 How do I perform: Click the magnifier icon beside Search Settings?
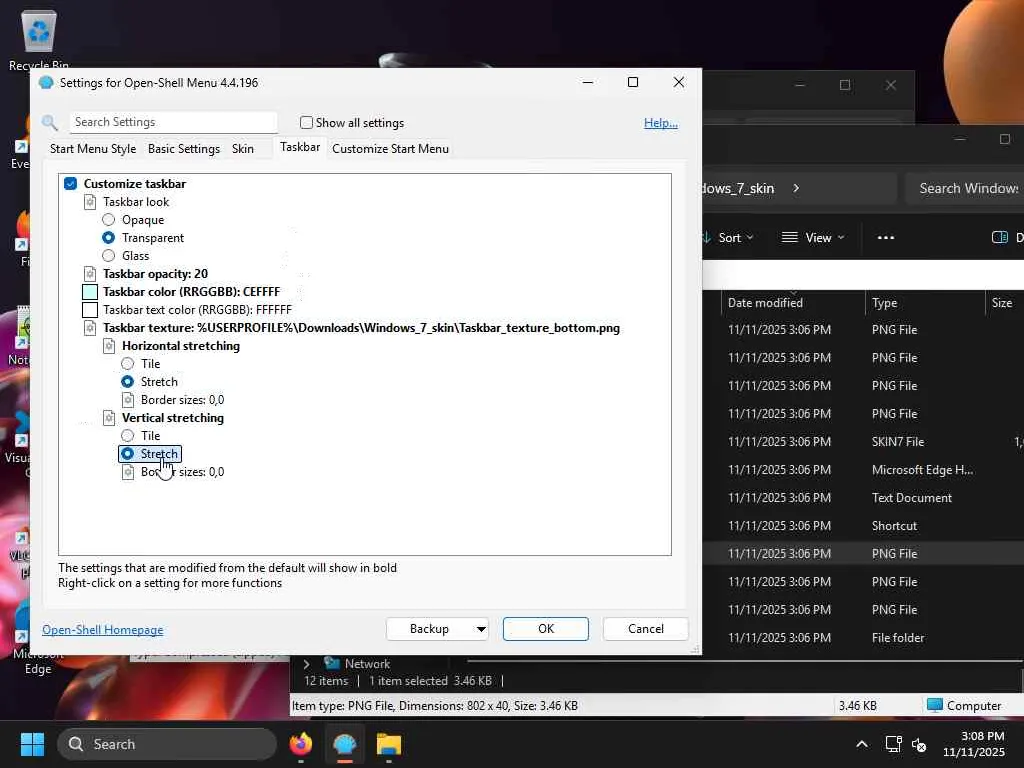tap(50, 122)
